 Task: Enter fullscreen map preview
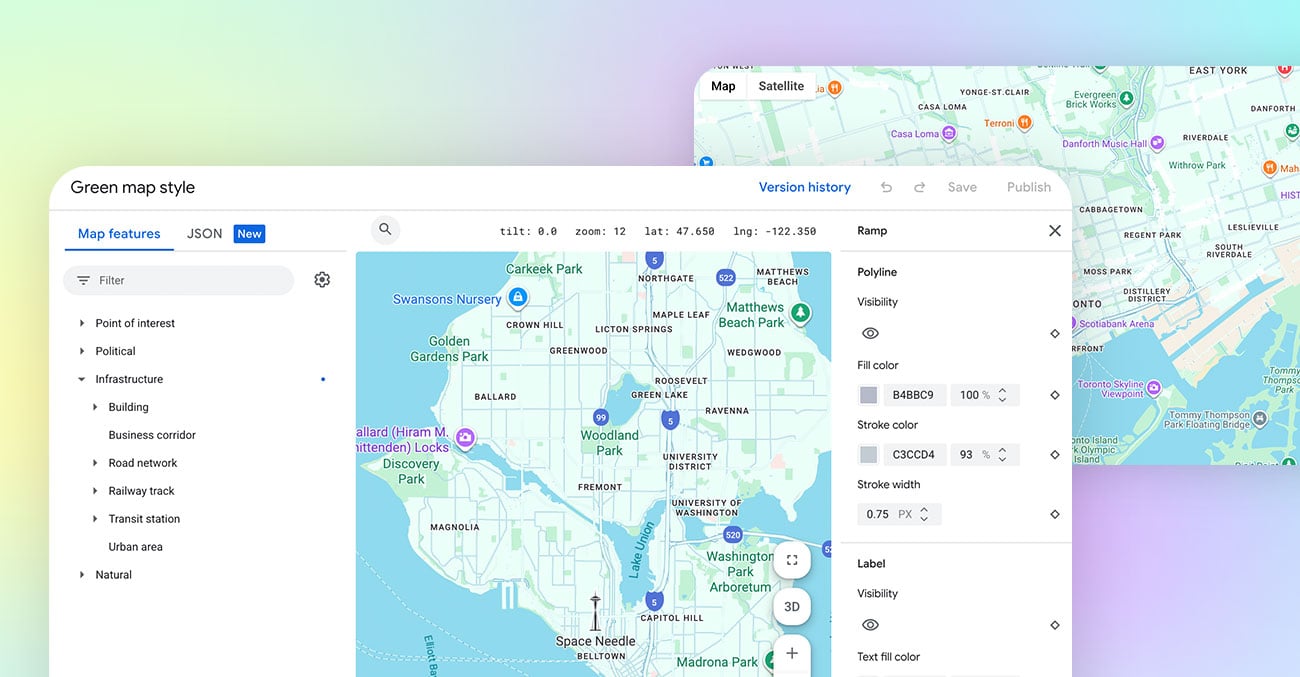[x=792, y=560]
